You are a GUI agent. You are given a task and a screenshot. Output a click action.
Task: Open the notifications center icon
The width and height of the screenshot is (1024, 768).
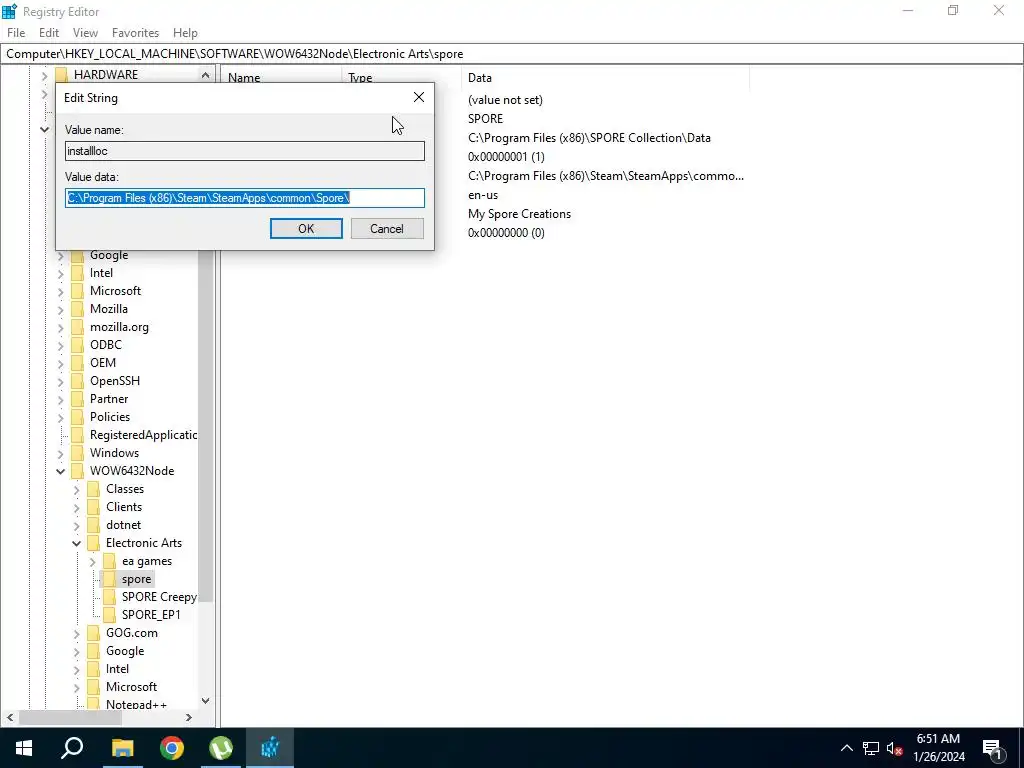coord(993,748)
